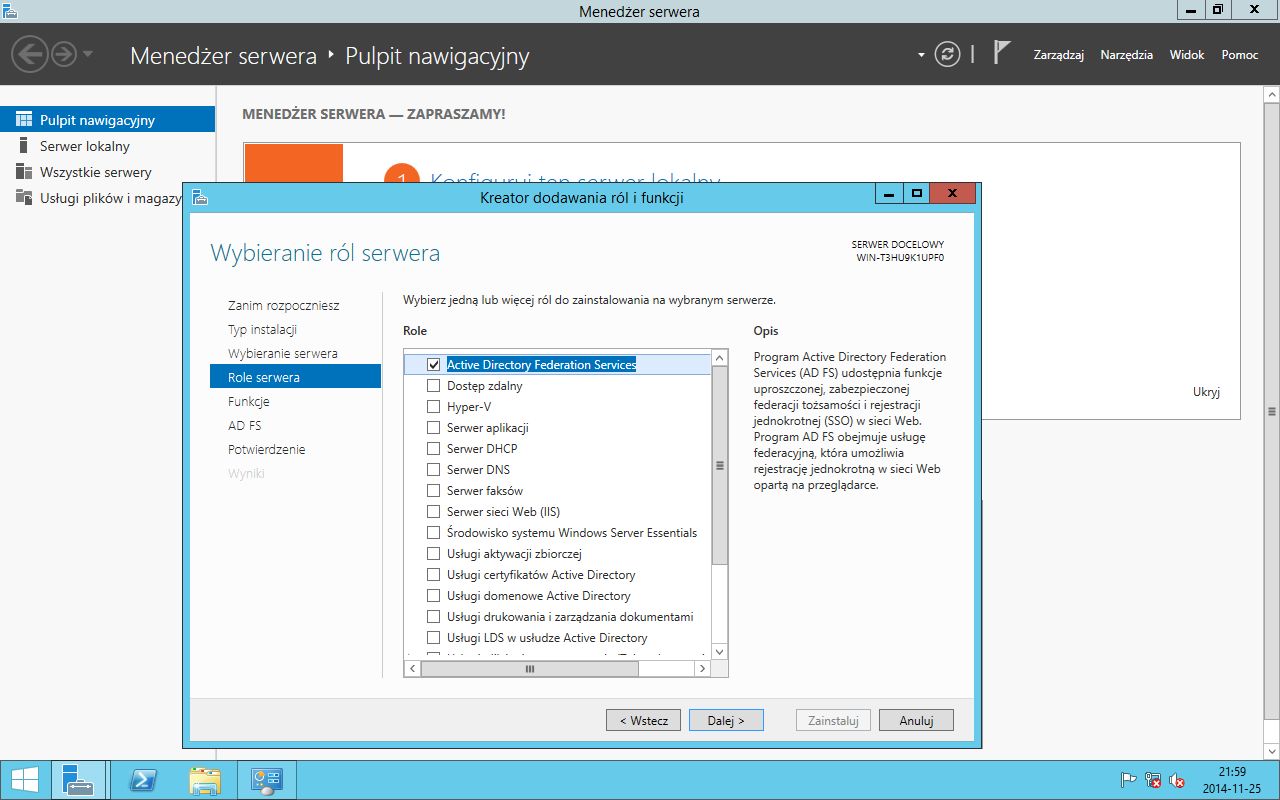The image size is (1280, 800).
Task: Click the forward navigation arrow in the header
Action: (x=64, y=54)
